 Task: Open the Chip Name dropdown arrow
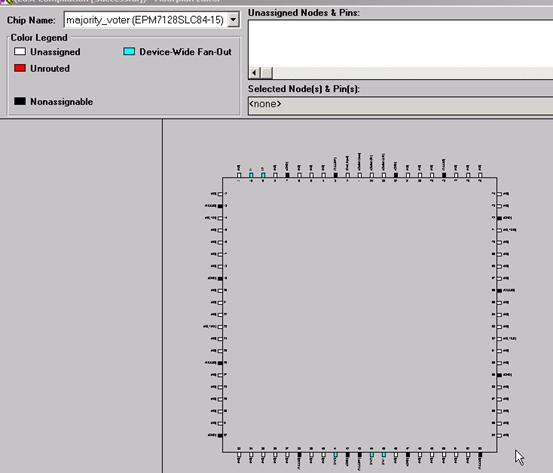pyautogui.click(x=233, y=20)
